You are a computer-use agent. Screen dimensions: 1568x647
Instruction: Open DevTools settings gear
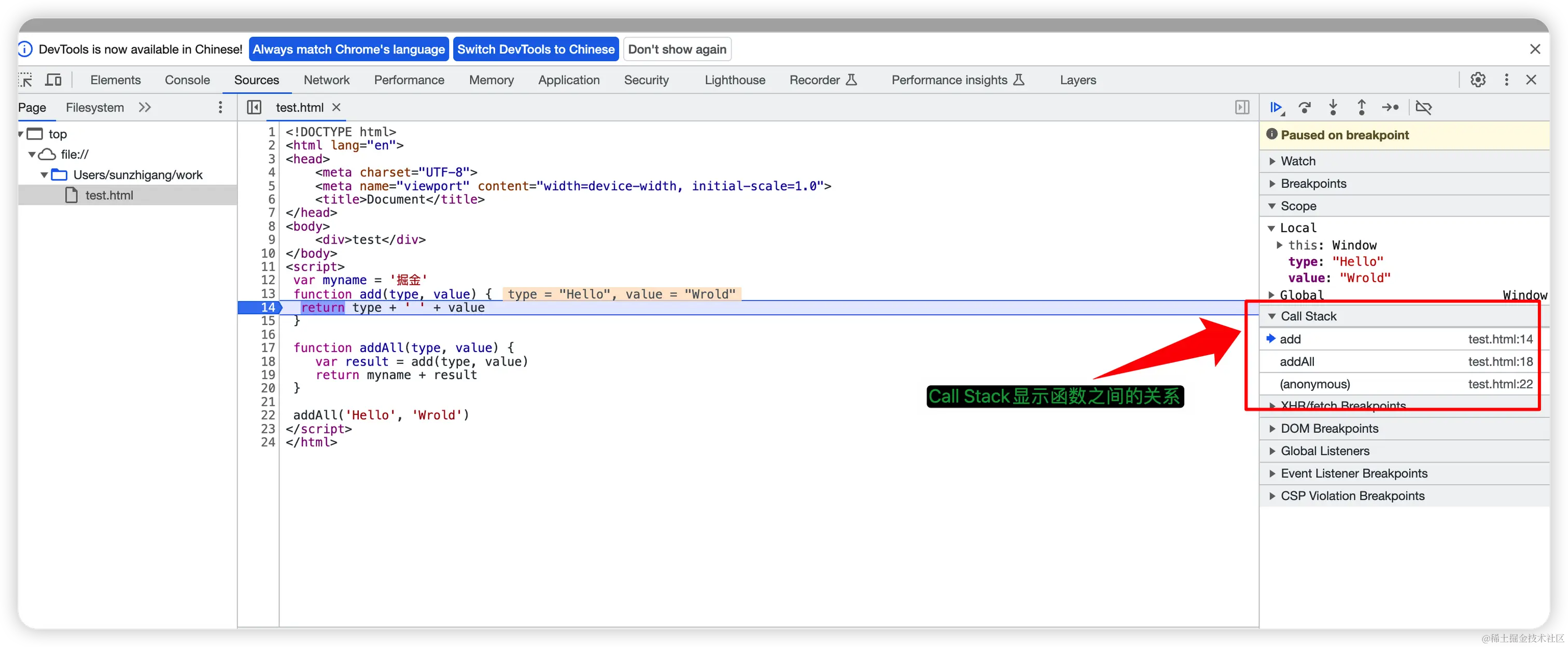click(x=1477, y=80)
